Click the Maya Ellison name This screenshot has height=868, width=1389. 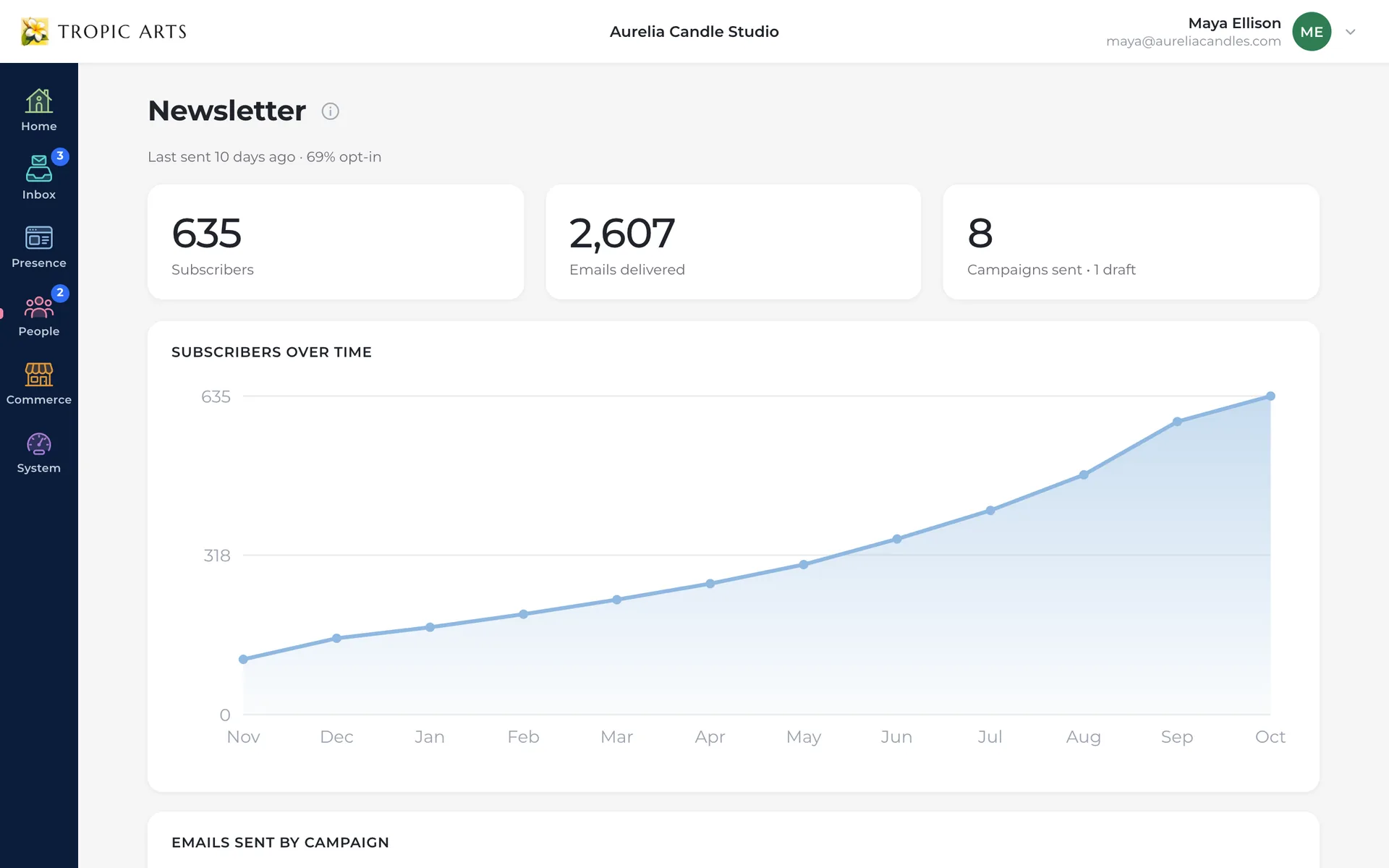[x=1234, y=23]
